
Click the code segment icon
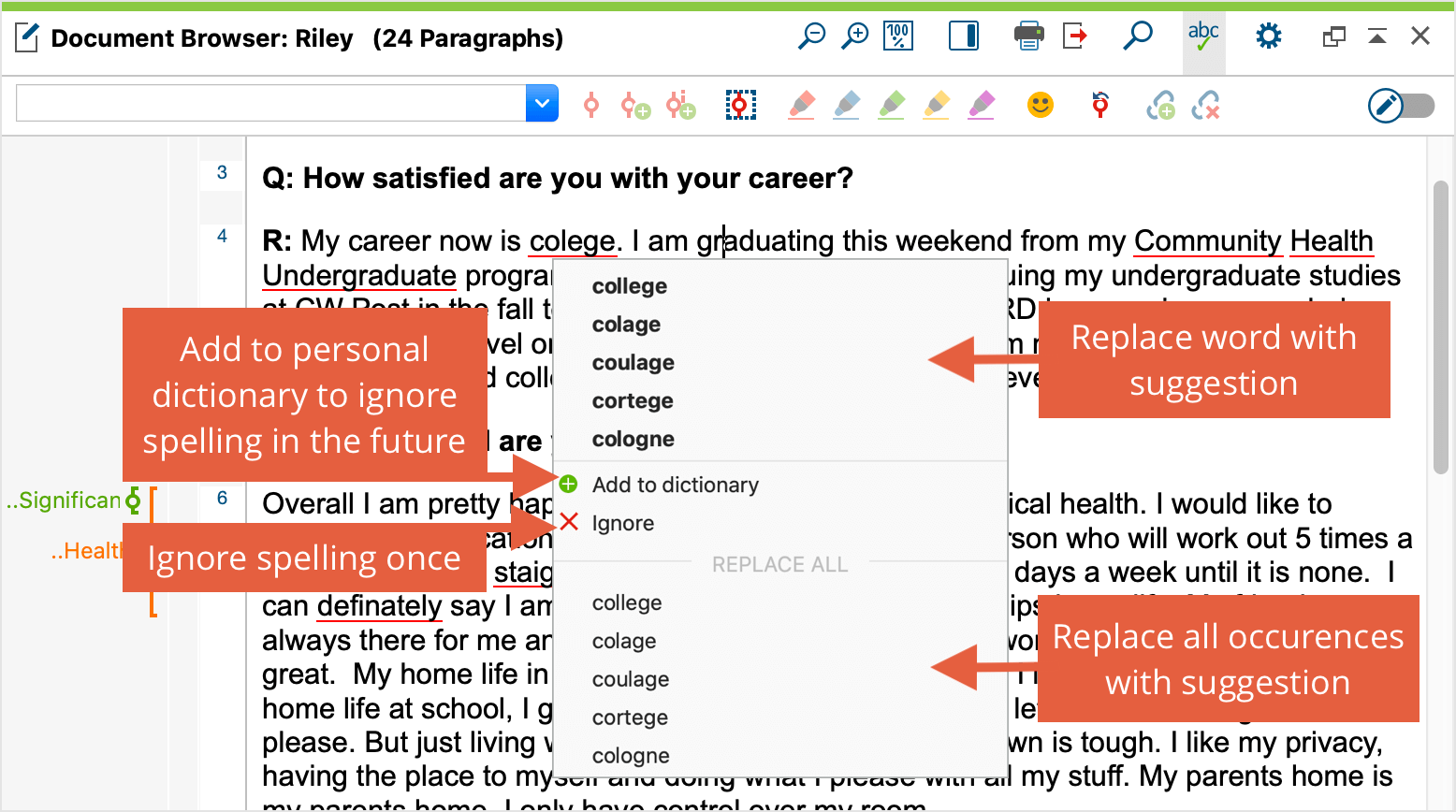tap(591, 105)
